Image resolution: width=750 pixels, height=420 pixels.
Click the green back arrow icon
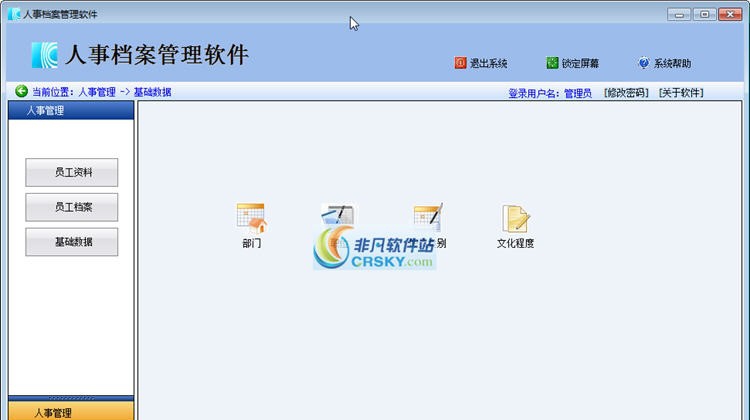tap(21, 91)
